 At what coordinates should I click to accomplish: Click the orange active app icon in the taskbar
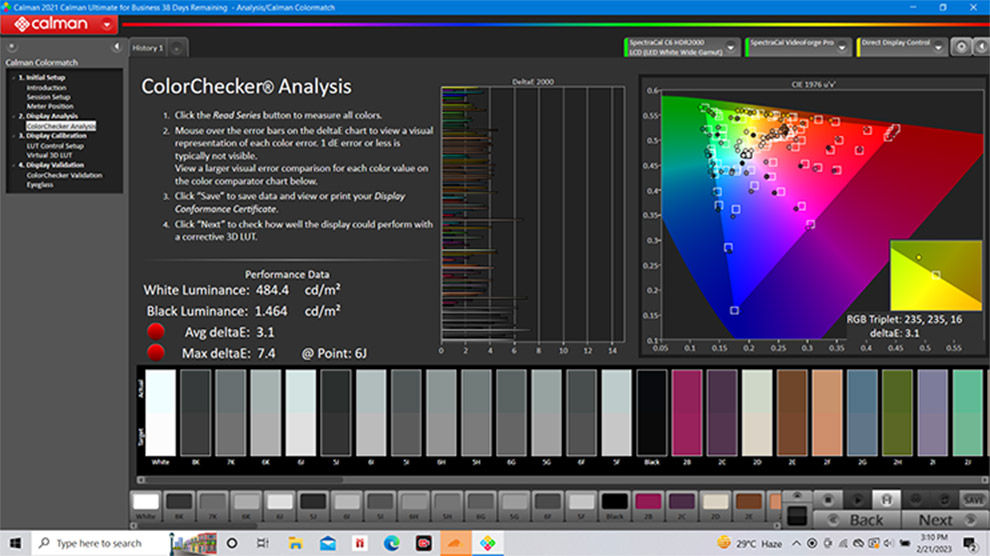455,543
